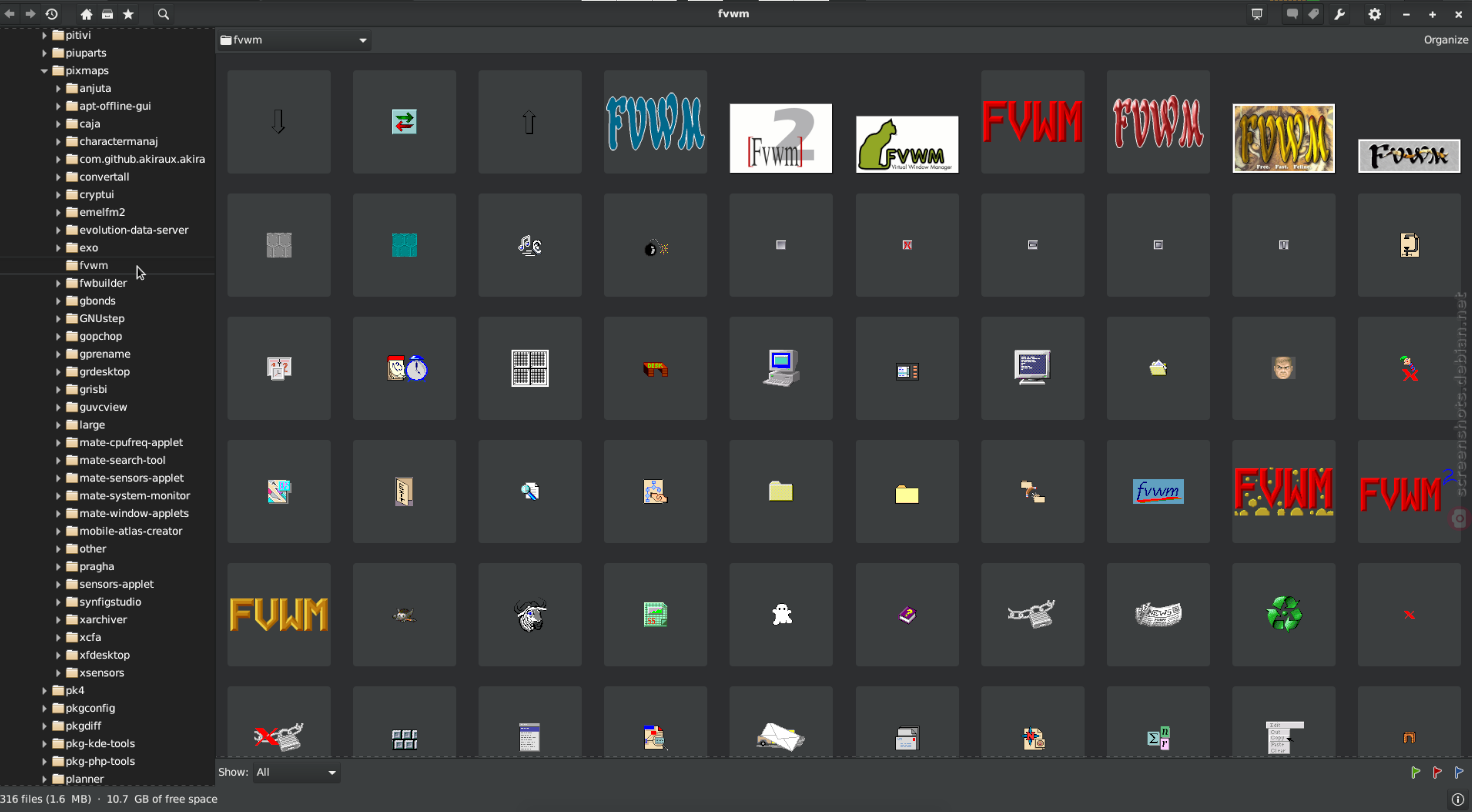Select the newspaper thumbnail
Viewport: 1472px width, 812px height.
point(1158,614)
